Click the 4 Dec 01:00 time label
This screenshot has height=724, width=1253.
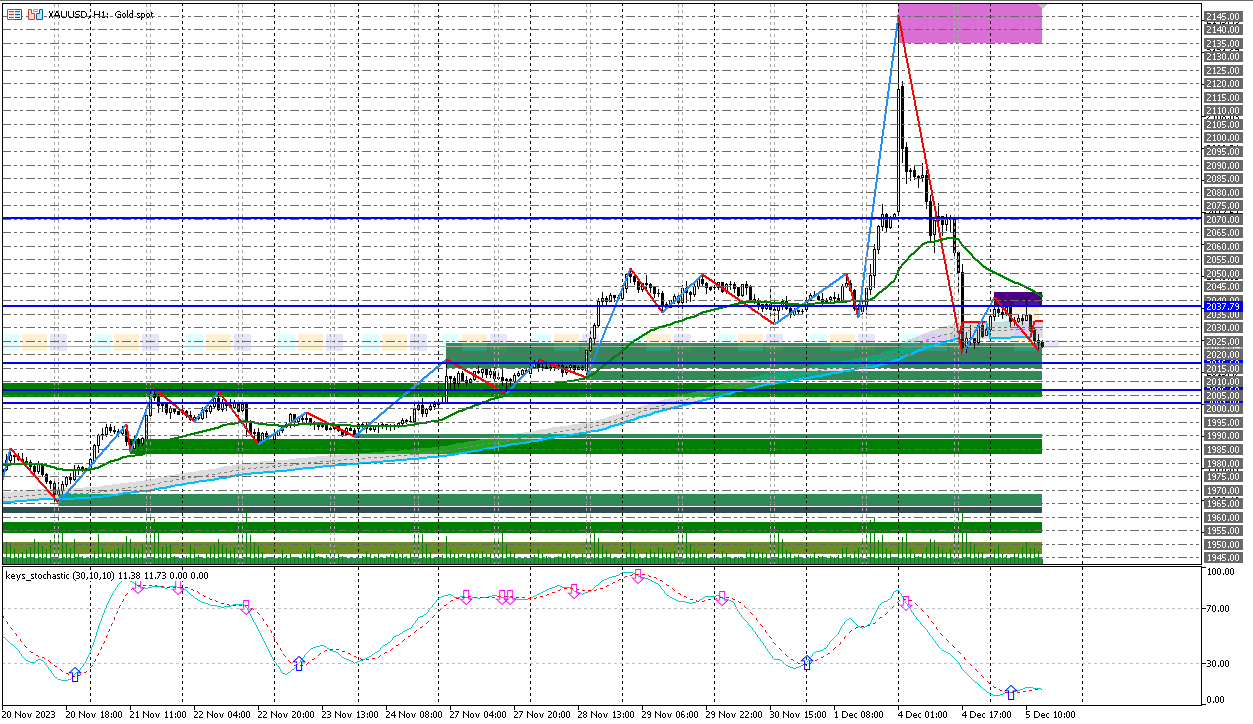[x=921, y=716]
